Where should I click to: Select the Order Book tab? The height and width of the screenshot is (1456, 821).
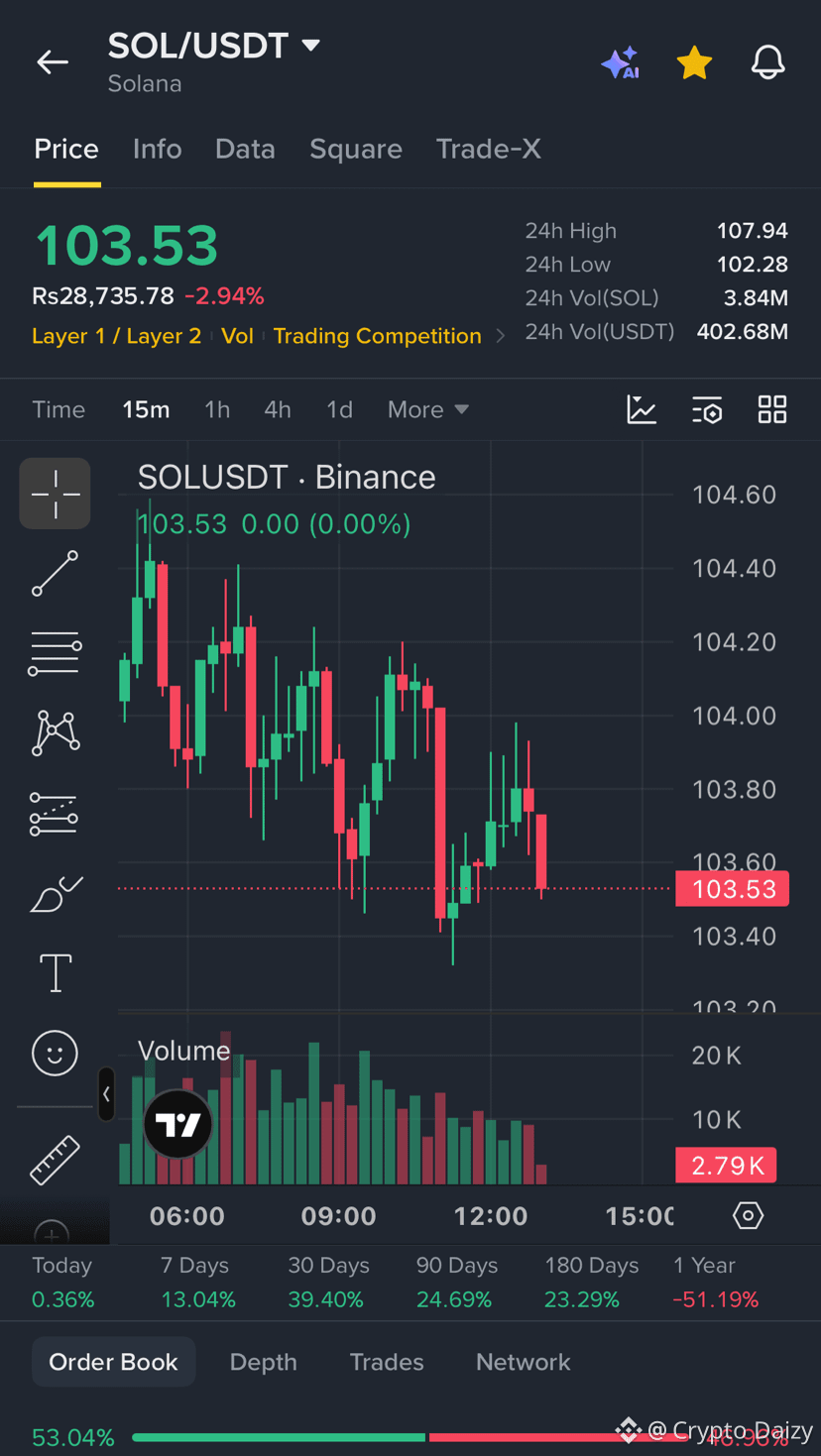click(x=114, y=1362)
